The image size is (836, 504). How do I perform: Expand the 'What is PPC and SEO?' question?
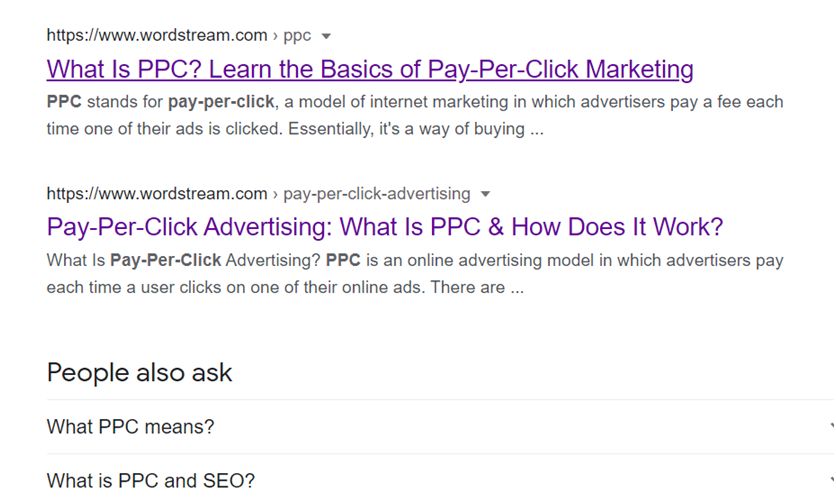coord(151,481)
